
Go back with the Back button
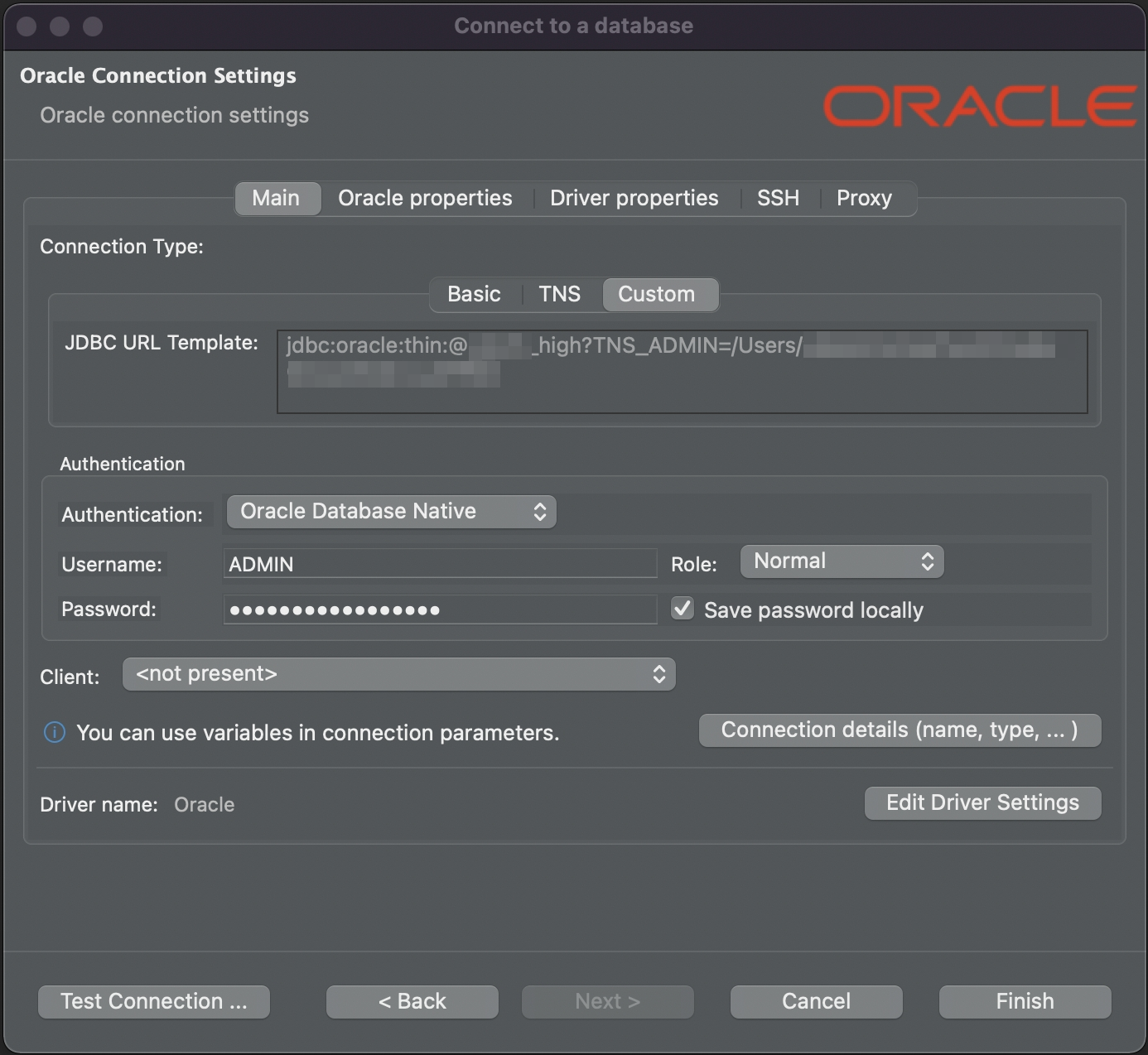[x=412, y=1002]
